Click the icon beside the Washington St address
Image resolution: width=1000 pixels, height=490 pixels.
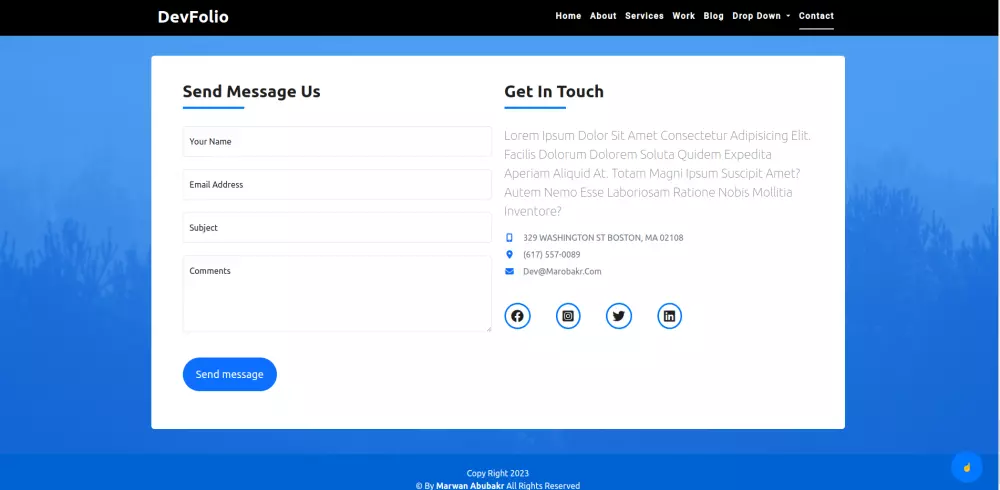(509, 237)
